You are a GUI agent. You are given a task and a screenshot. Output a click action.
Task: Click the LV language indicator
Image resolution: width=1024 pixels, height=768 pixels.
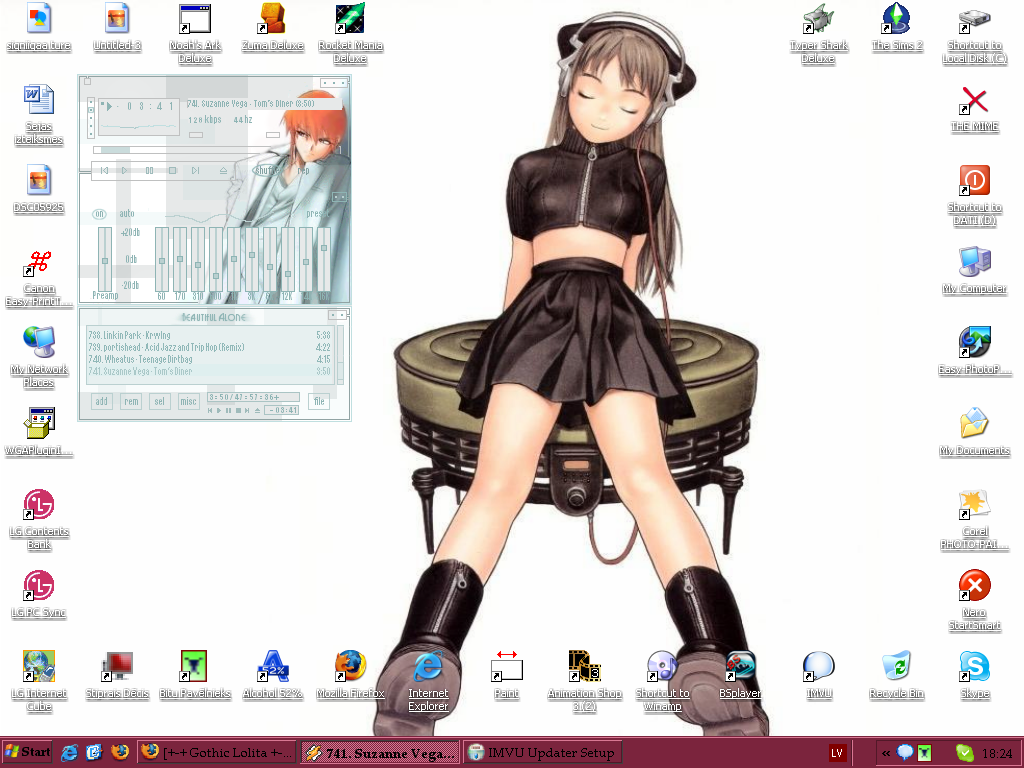pyautogui.click(x=837, y=753)
